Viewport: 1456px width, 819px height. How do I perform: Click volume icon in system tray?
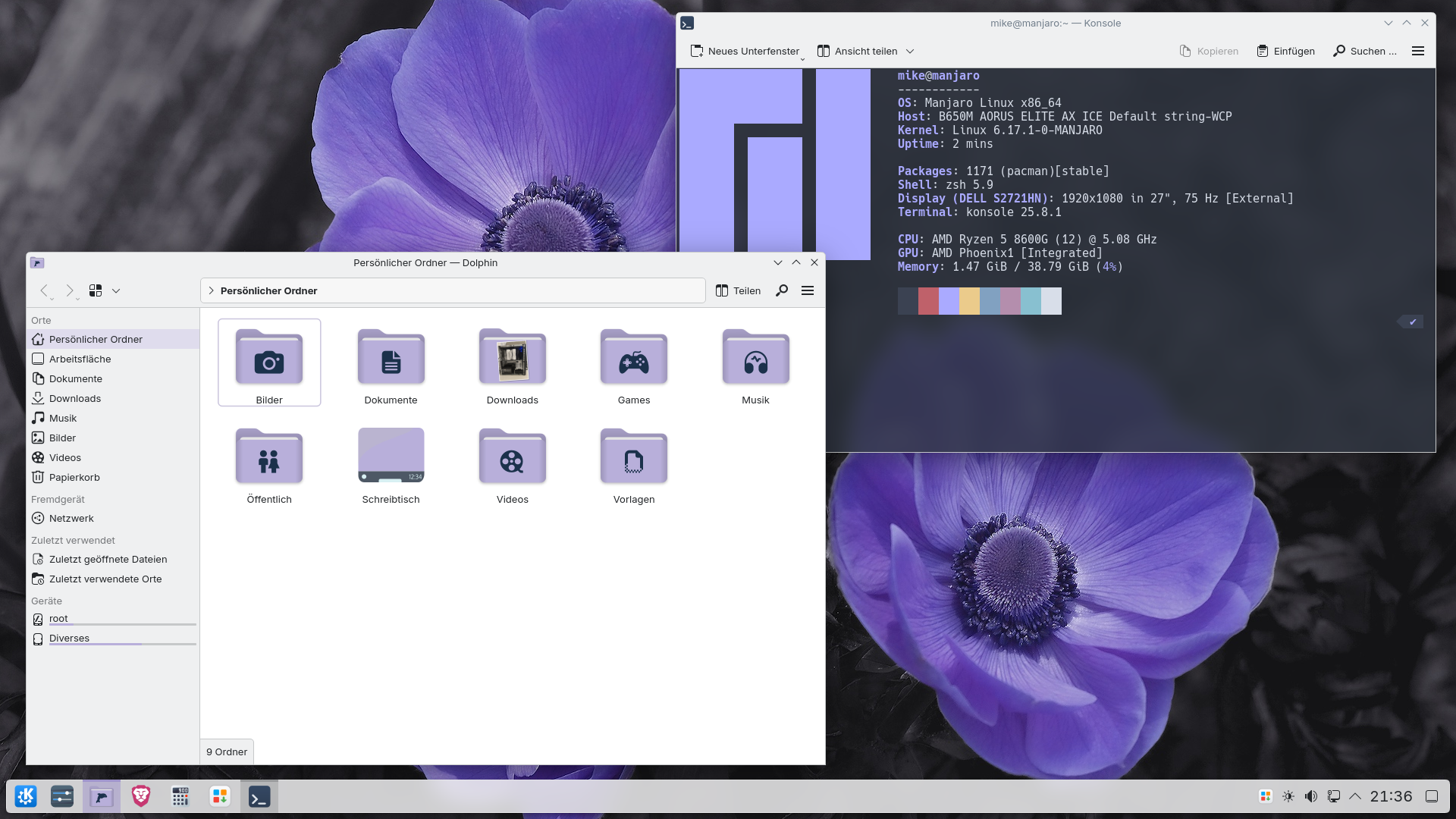click(x=1311, y=796)
